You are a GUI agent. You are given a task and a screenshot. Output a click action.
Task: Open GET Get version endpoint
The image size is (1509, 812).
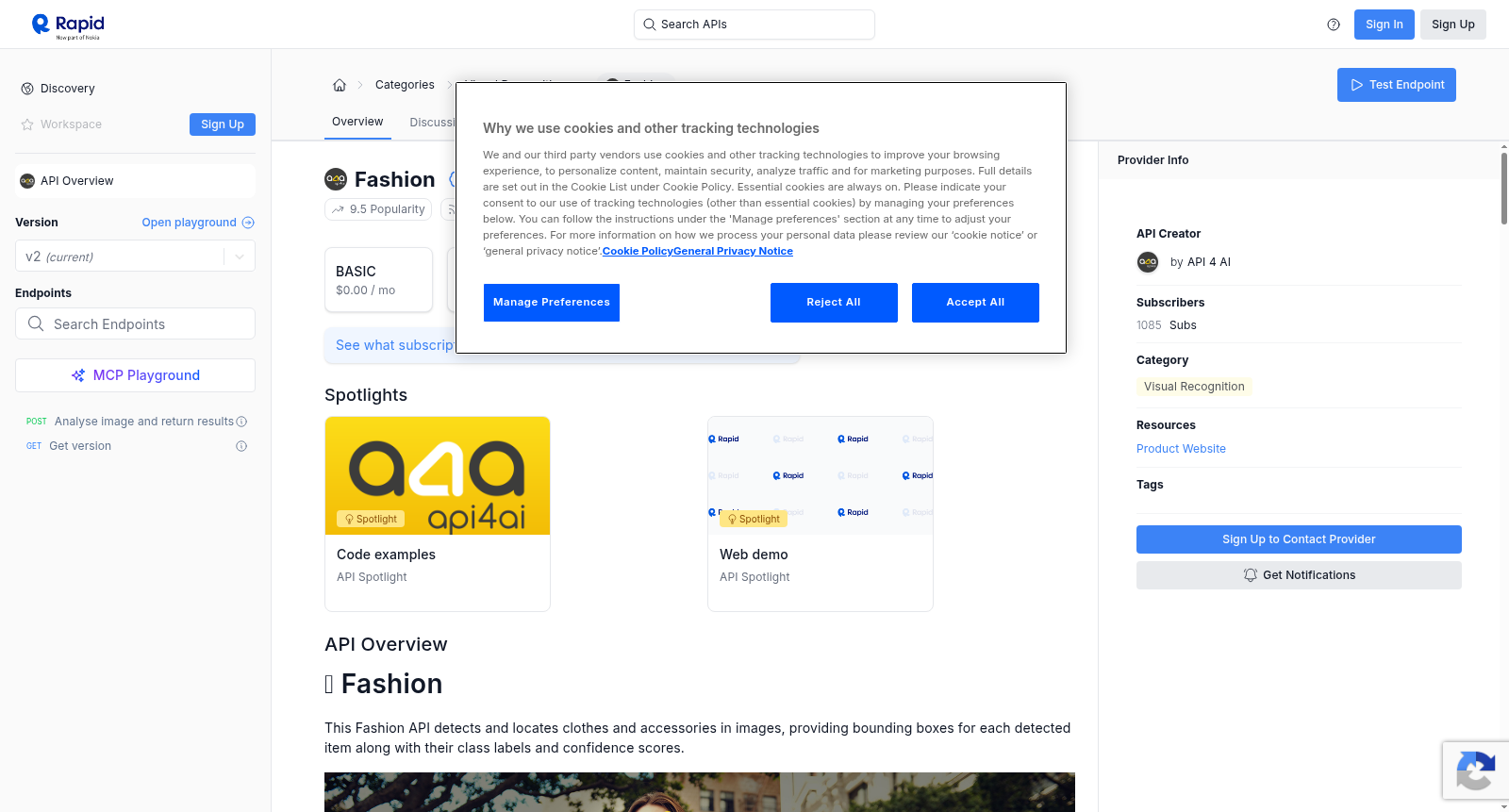pyautogui.click(x=135, y=446)
